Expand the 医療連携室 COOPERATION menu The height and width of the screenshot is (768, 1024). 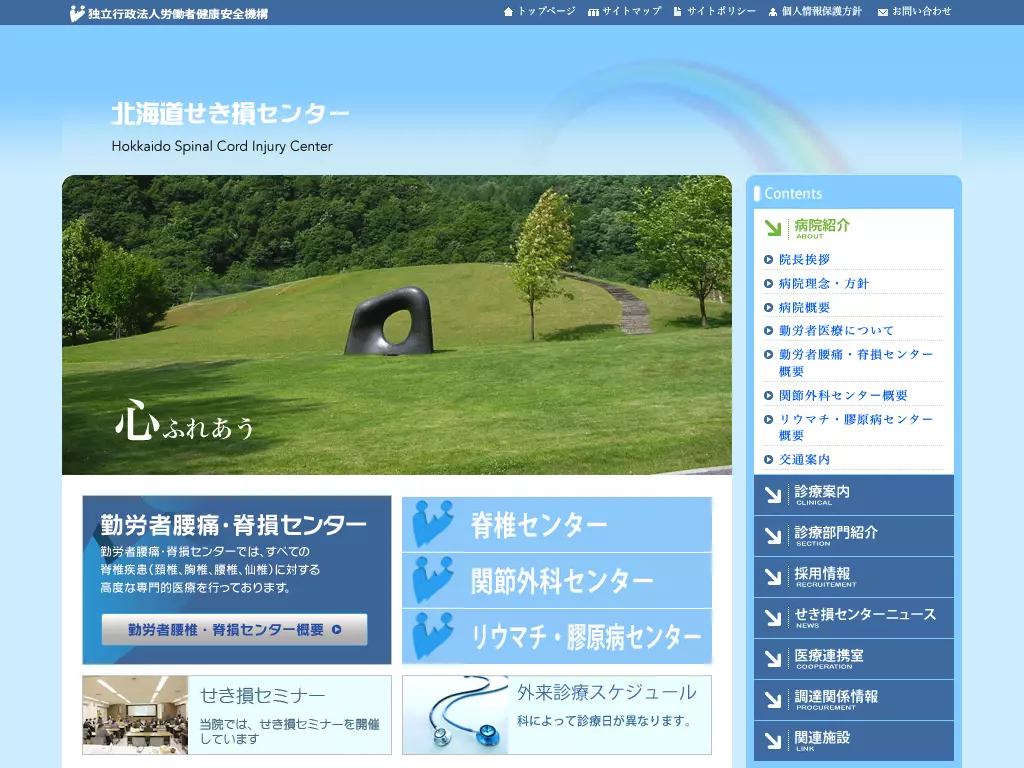tap(854, 659)
